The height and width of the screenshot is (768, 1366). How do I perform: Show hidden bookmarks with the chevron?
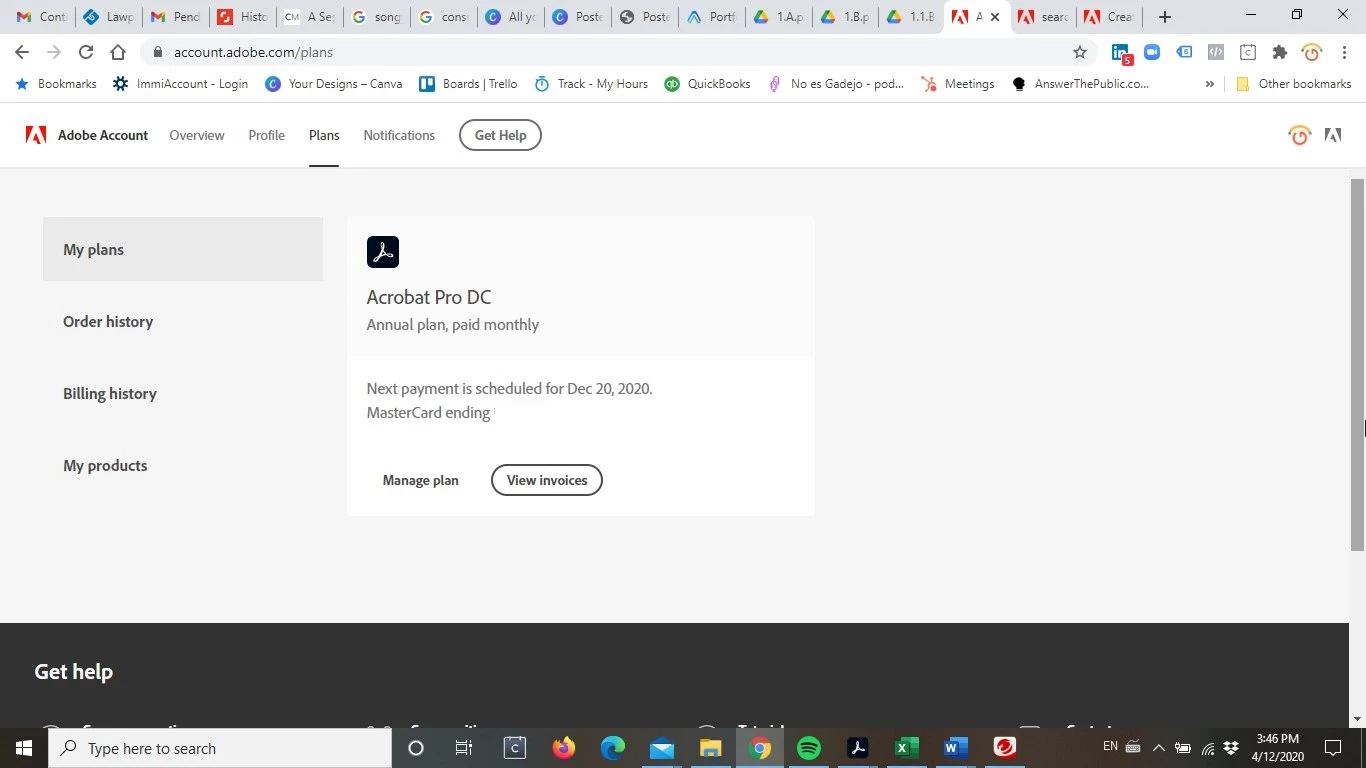[1209, 84]
